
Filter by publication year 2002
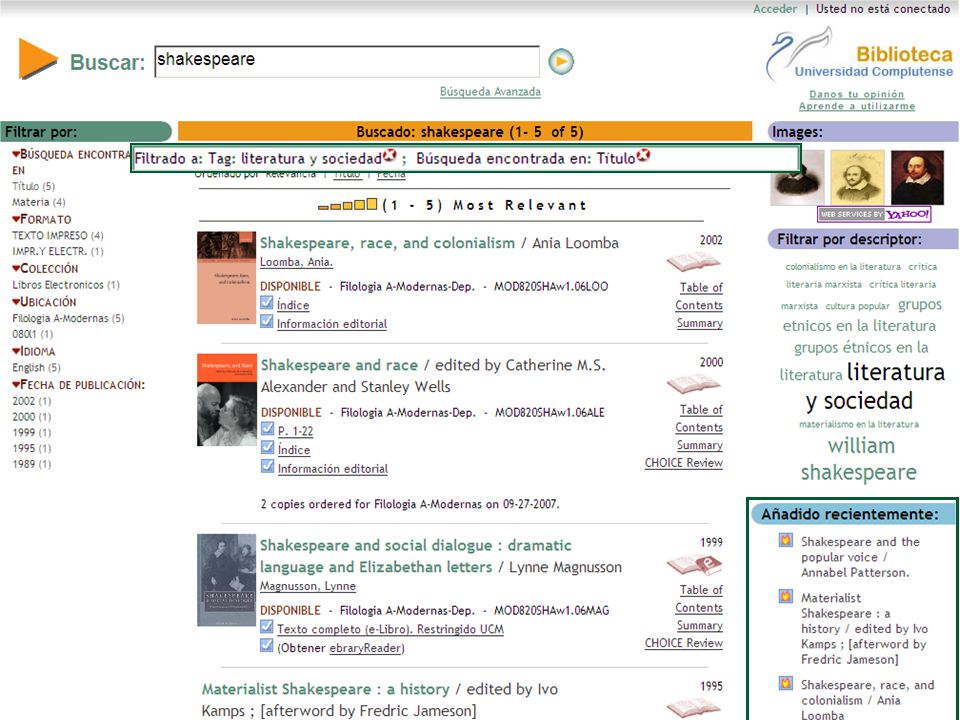click(32, 401)
